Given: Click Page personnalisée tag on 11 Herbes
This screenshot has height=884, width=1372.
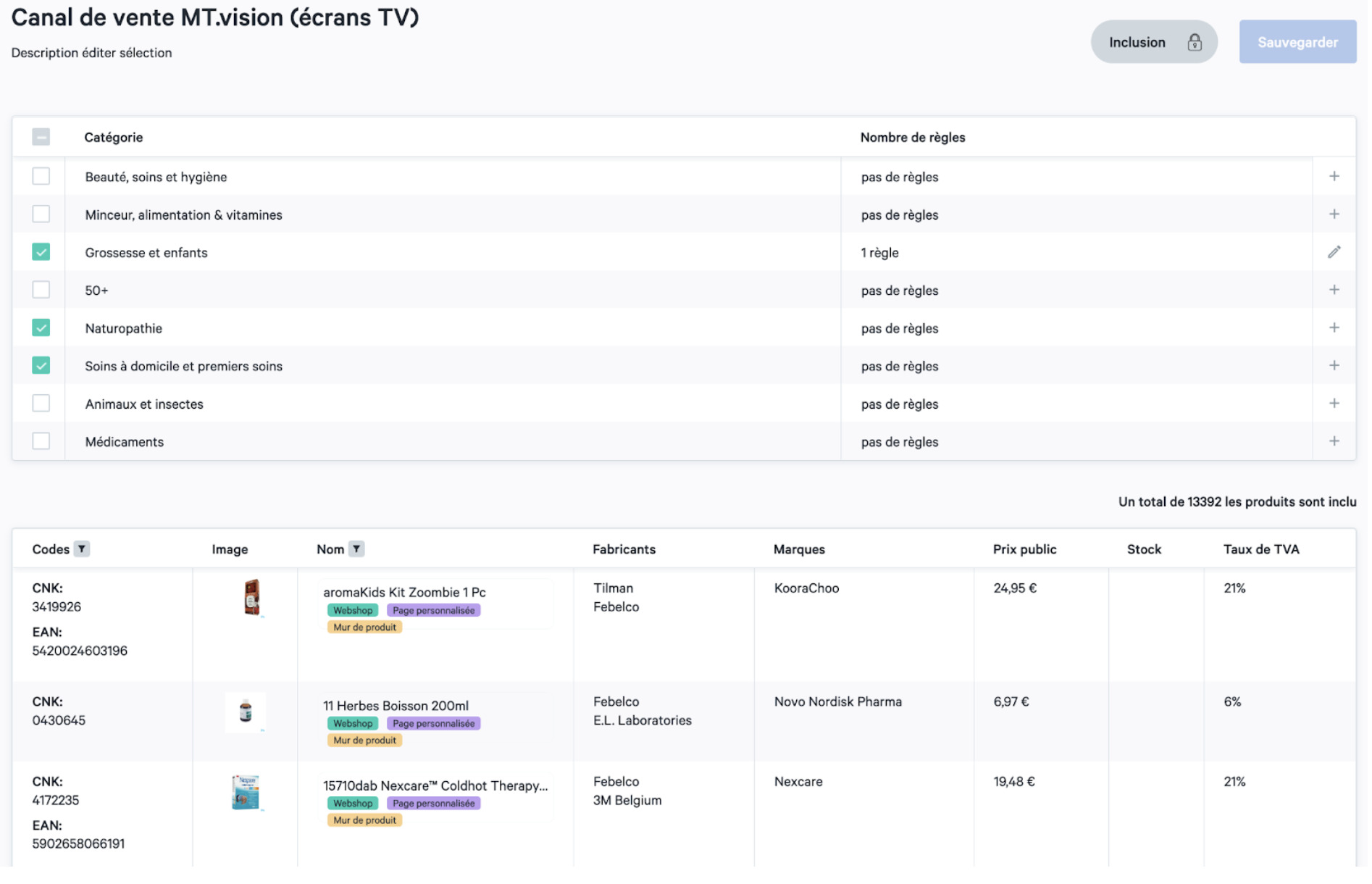Looking at the screenshot, I should pyautogui.click(x=433, y=723).
